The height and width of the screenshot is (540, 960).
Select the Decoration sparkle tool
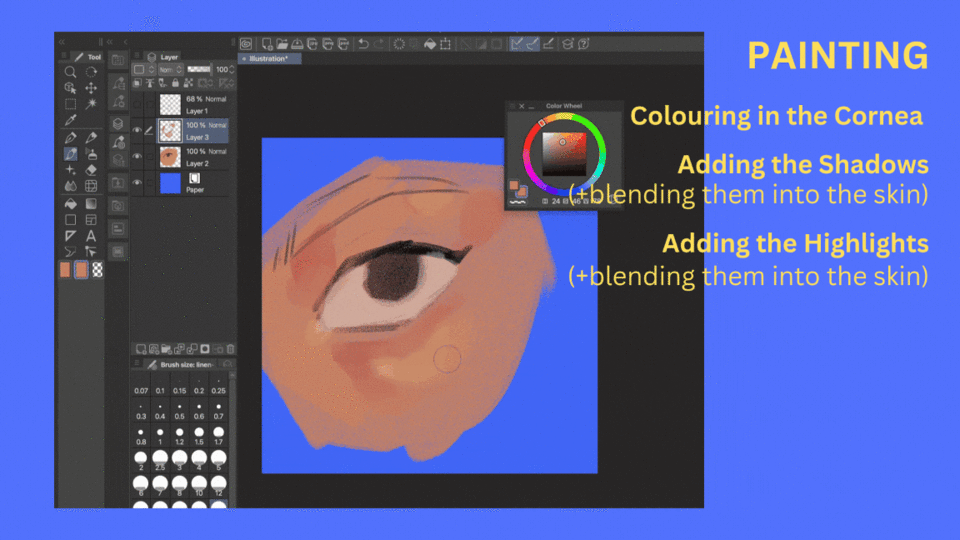tap(70, 170)
